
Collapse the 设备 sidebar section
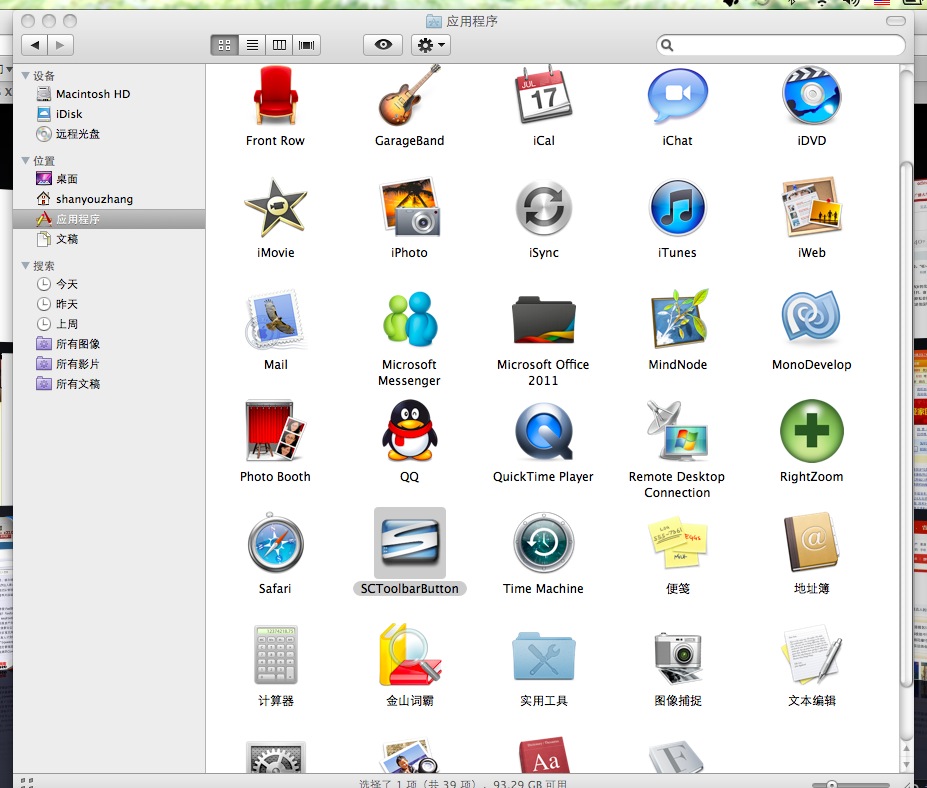click(x=25, y=76)
